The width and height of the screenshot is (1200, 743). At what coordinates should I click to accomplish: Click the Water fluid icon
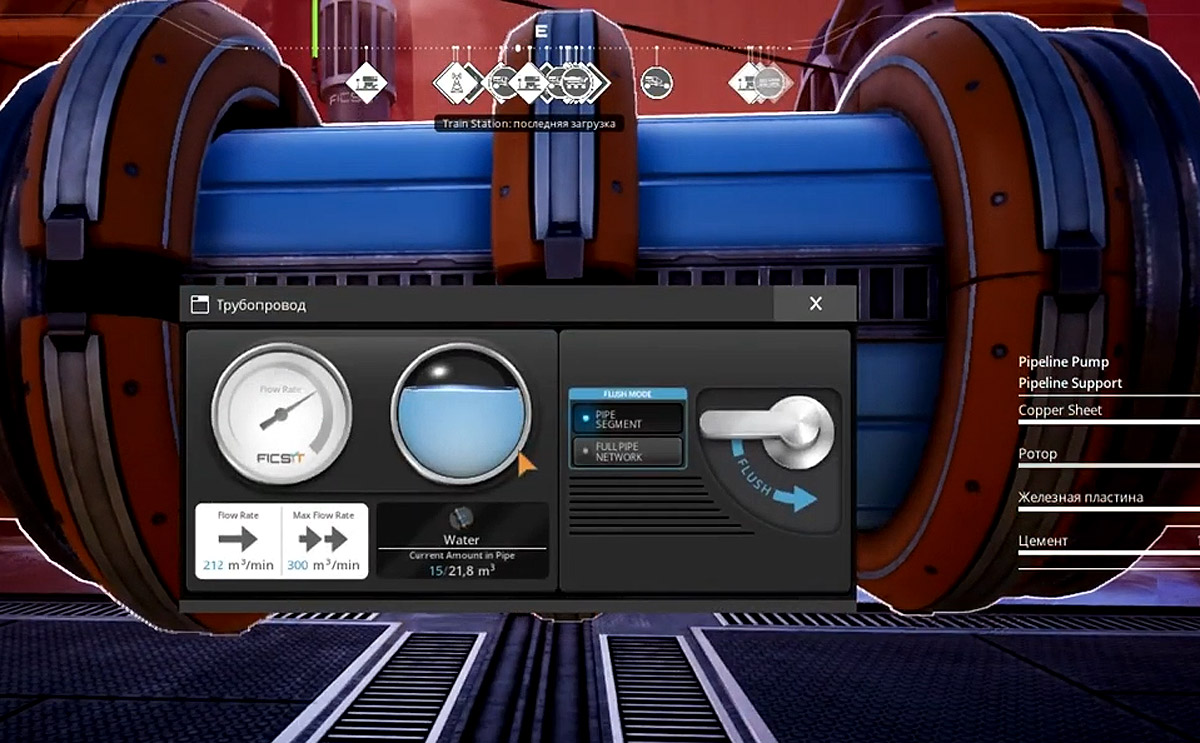[x=462, y=518]
